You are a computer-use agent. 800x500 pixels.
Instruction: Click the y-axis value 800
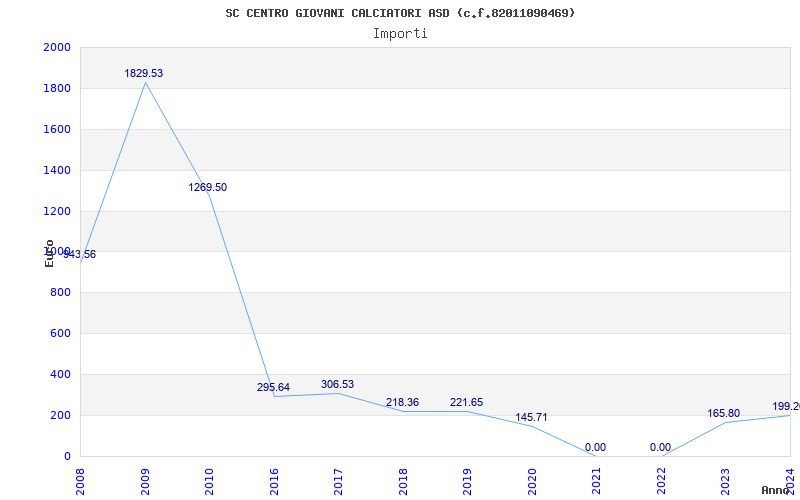coord(61,292)
